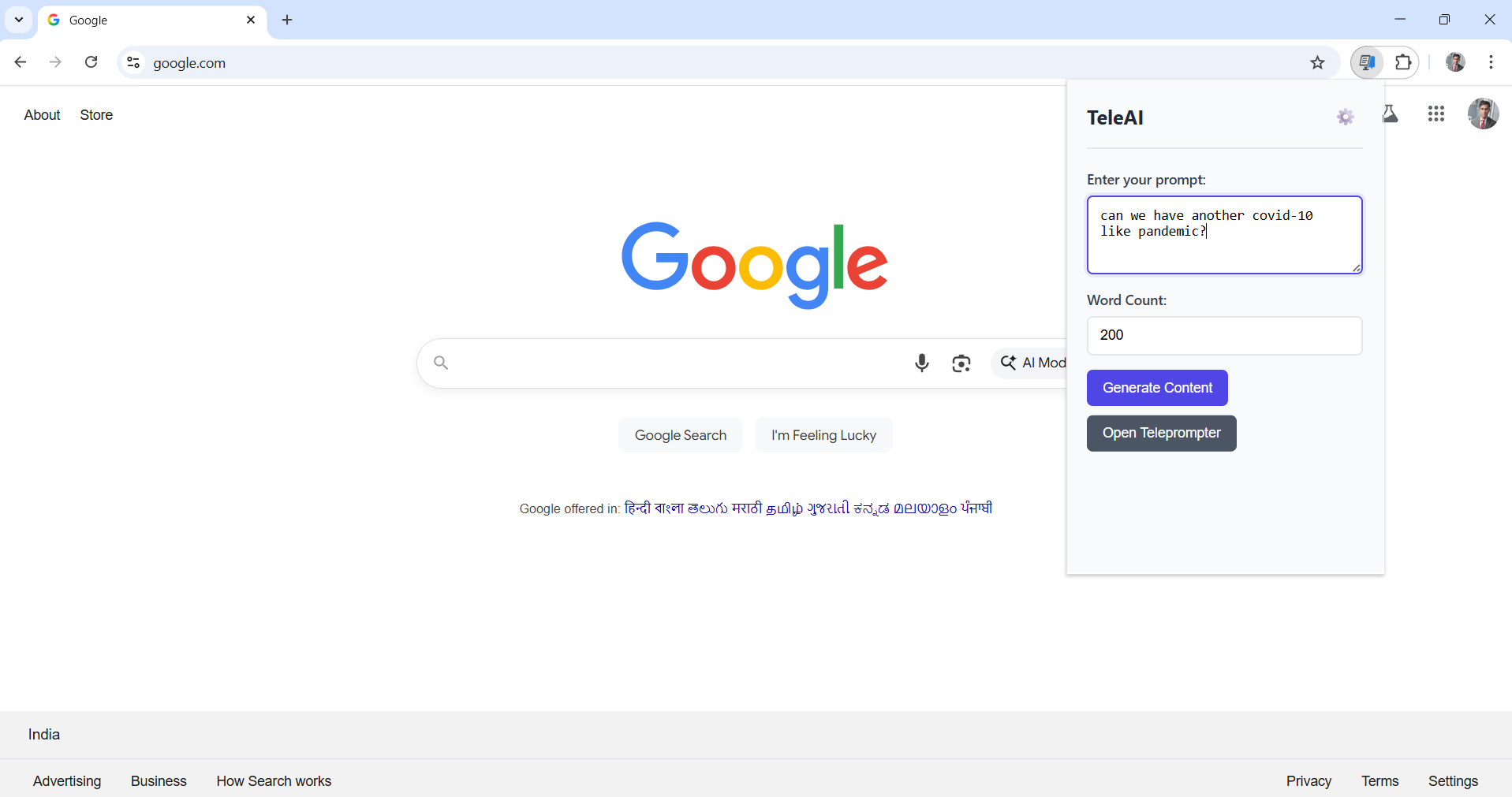Screen dimensions: 1512x797
Task: Click the 'Enter your prompt:' label
Action: 1146,180
